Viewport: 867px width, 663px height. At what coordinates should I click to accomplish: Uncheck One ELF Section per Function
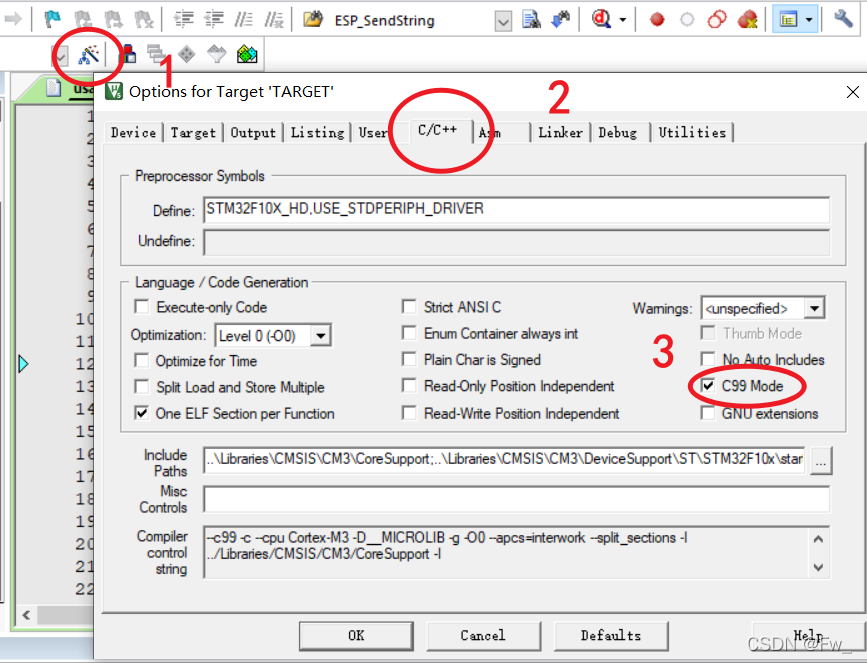point(142,412)
